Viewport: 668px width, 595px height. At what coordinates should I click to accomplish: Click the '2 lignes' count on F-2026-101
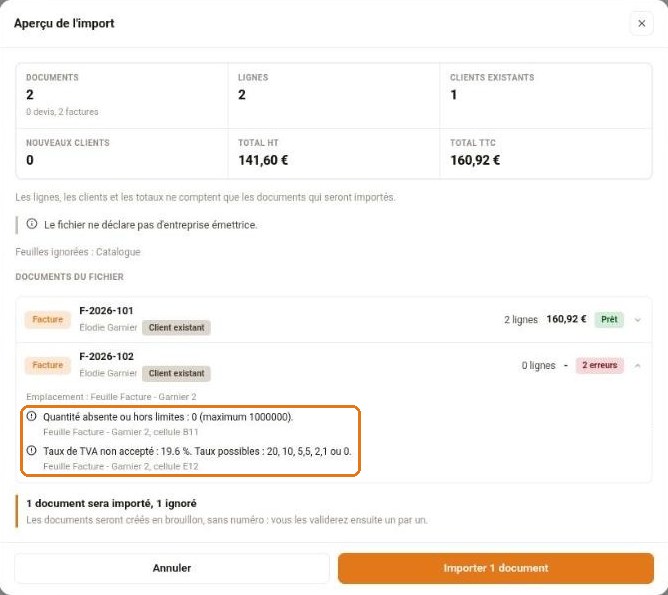521,320
